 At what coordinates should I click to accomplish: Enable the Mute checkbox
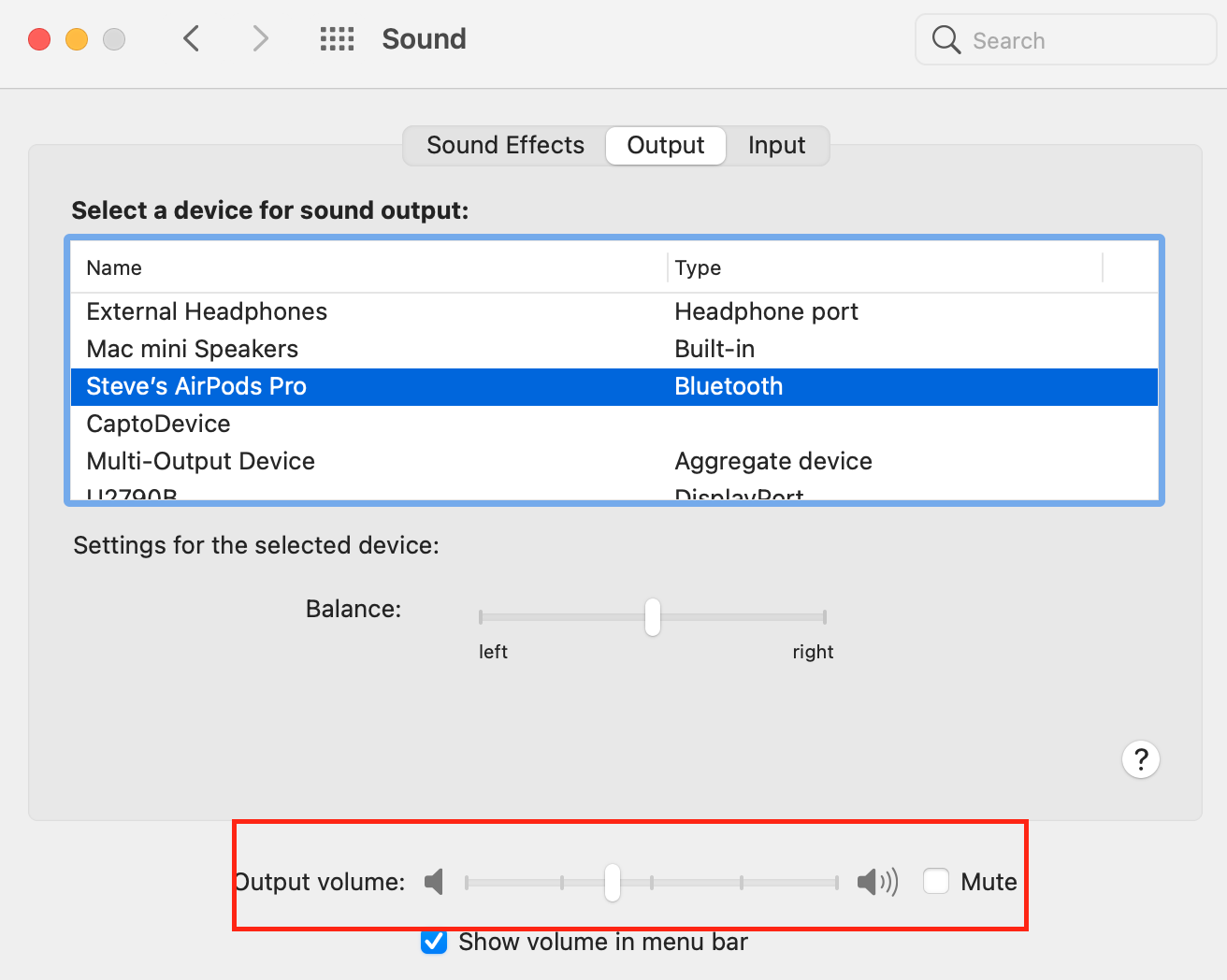[936, 881]
